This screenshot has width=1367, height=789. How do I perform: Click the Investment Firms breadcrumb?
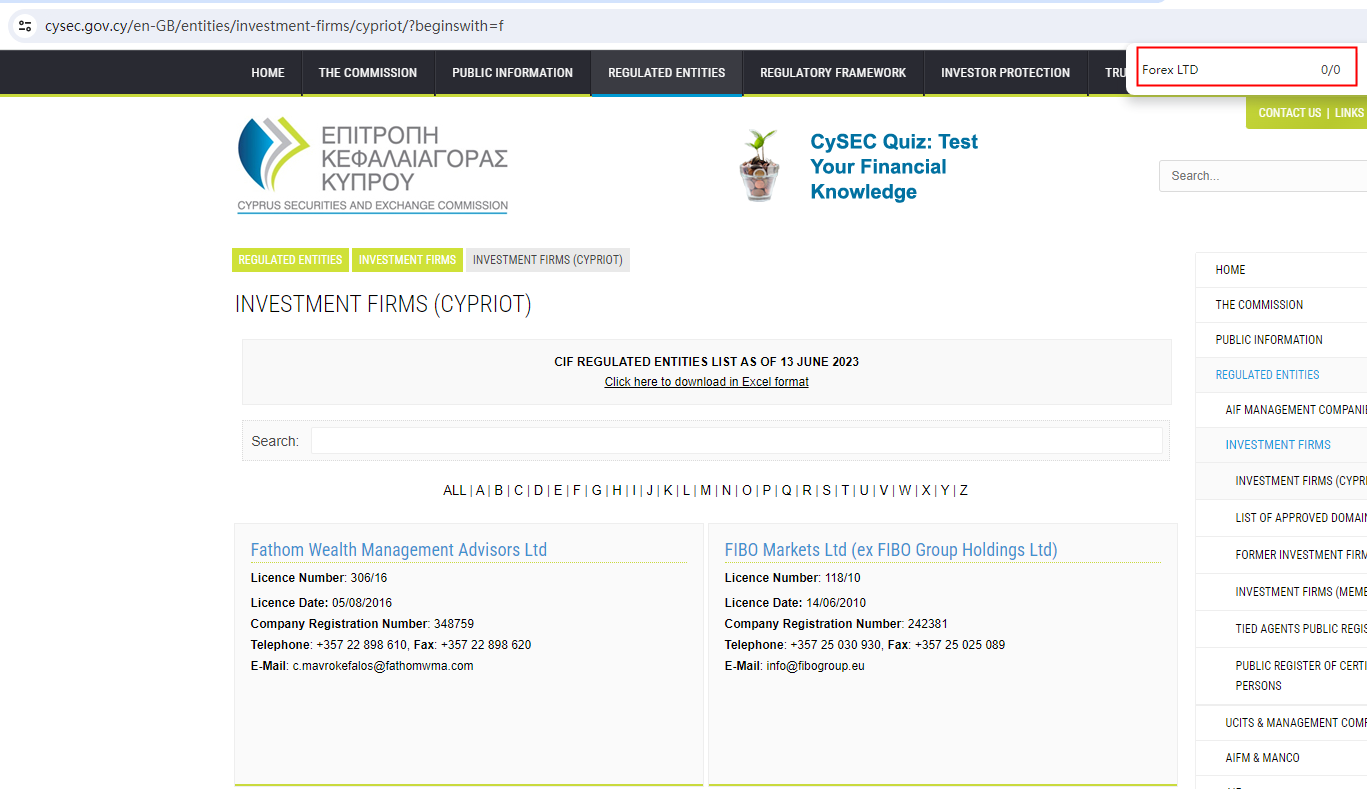click(407, 260)
